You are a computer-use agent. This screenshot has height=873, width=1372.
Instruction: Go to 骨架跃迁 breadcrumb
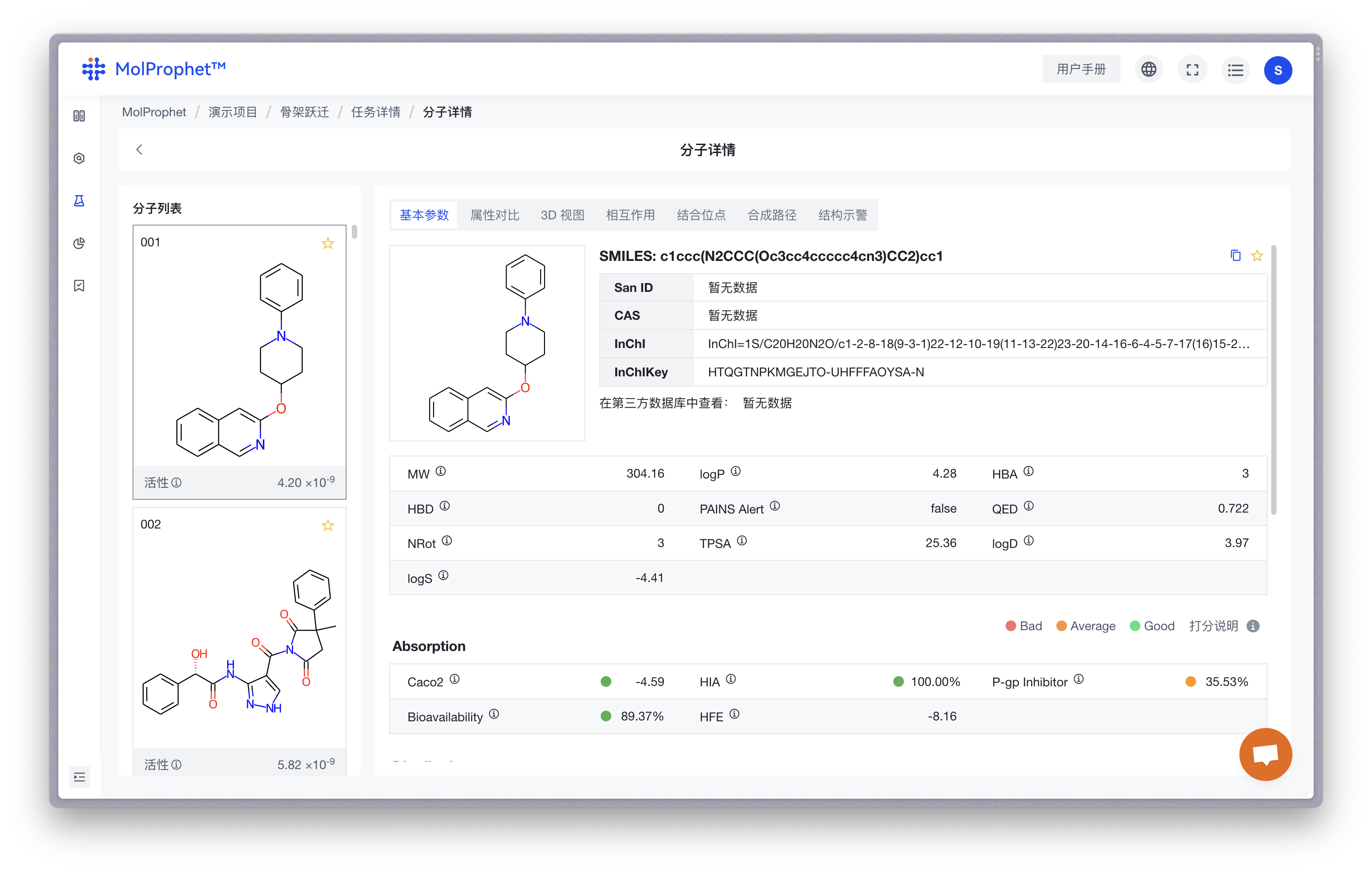(x=304, y=112)
